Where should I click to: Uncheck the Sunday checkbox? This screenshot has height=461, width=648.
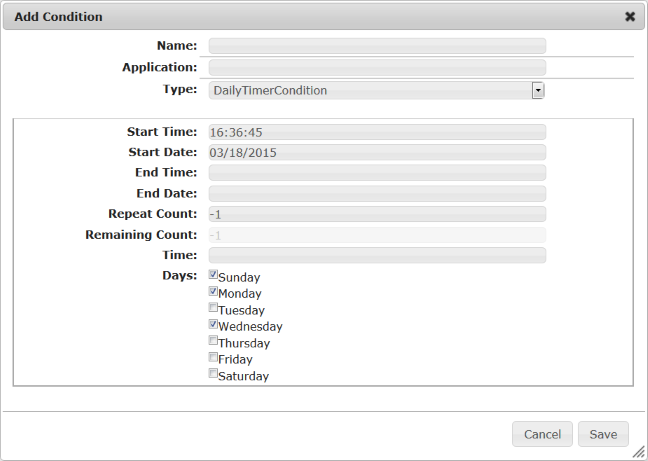(x=213, y=275)
